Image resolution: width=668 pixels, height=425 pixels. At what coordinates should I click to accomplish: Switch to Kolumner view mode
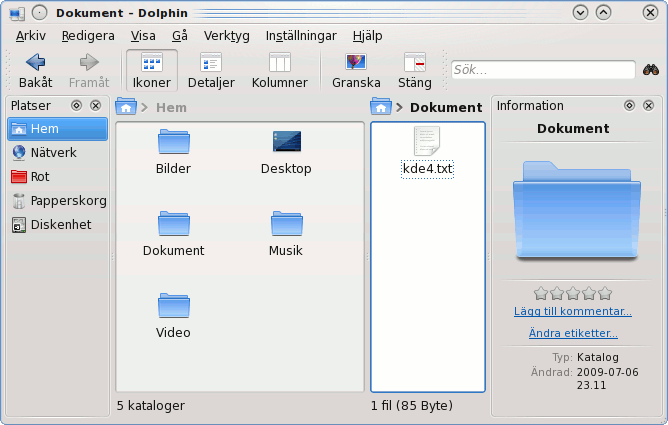[279, 70]
